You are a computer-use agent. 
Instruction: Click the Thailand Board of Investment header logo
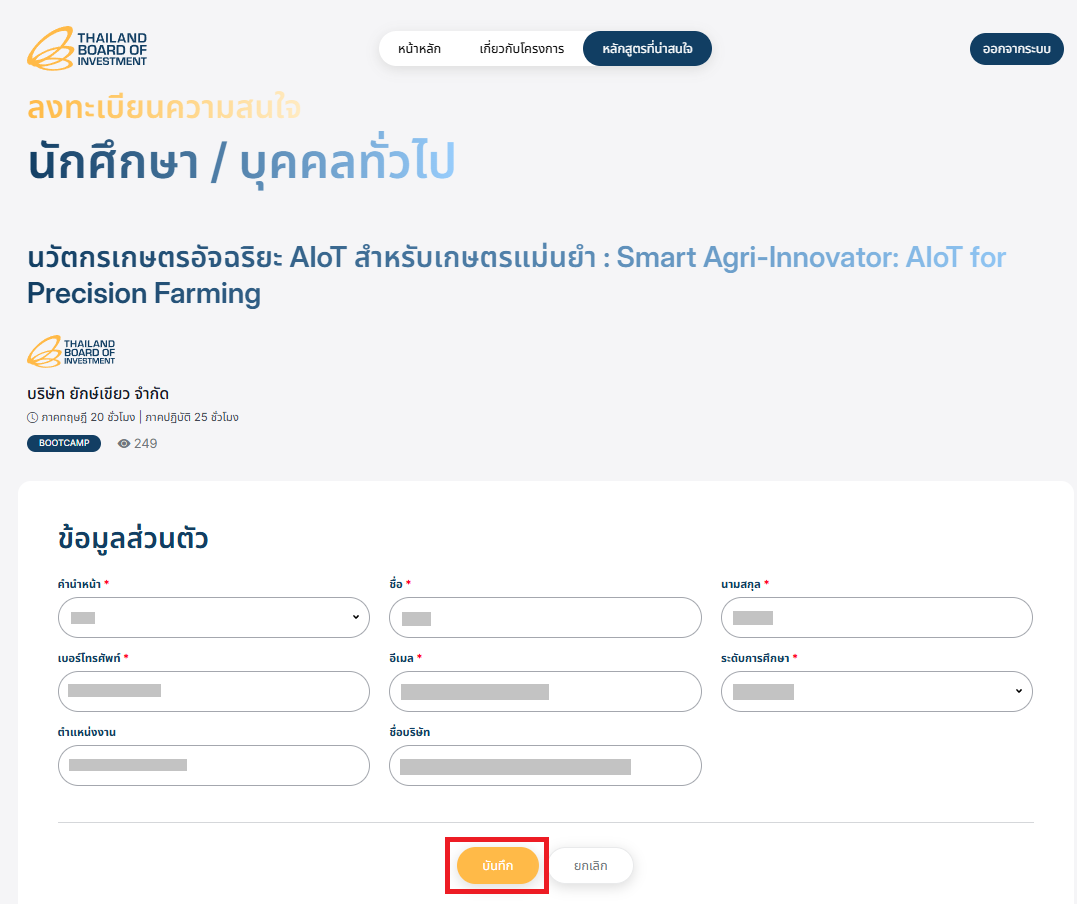click(x=87, y=49)
